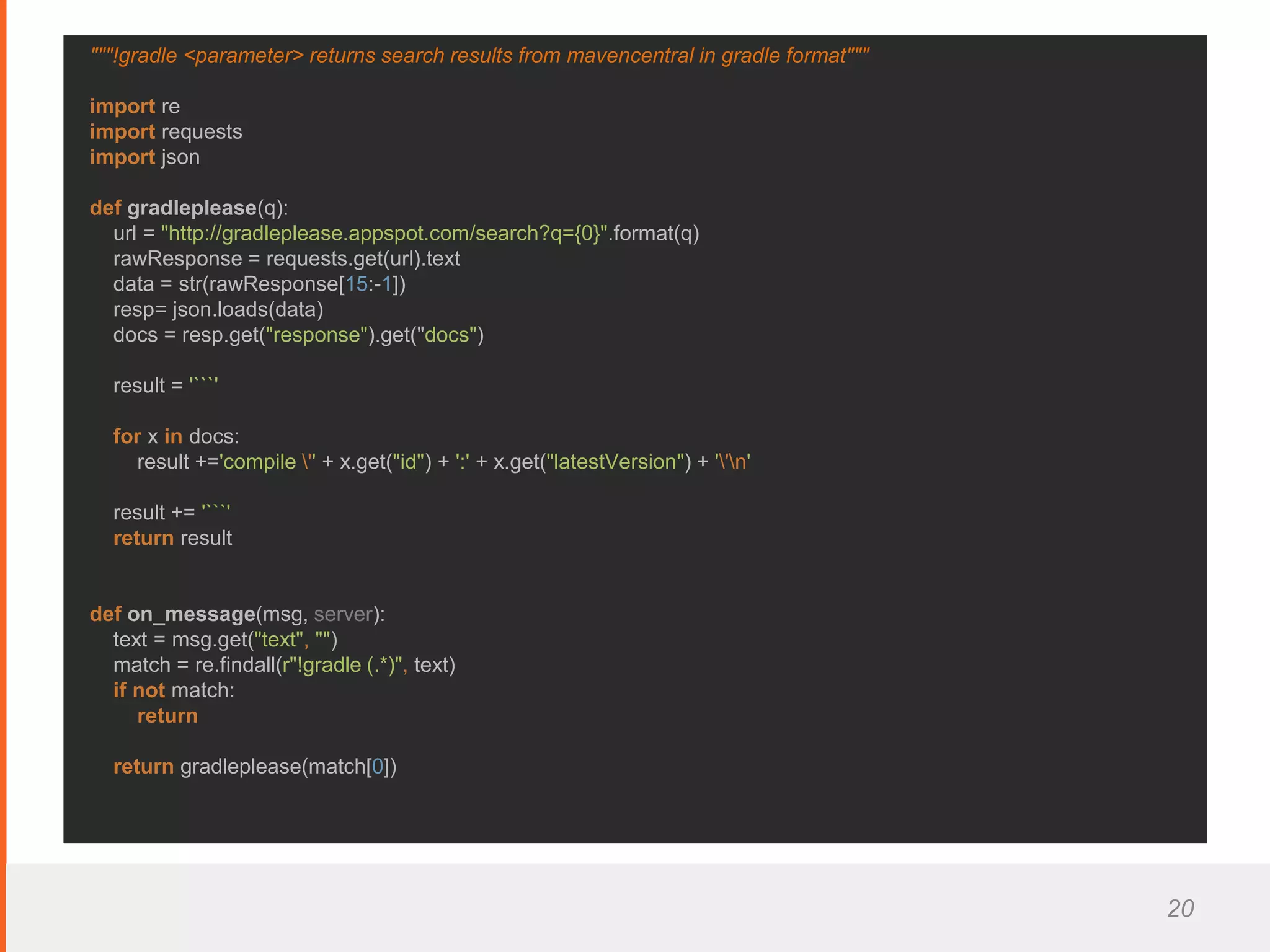
Task: Click the 'import re' line
Action: [135, 106]
